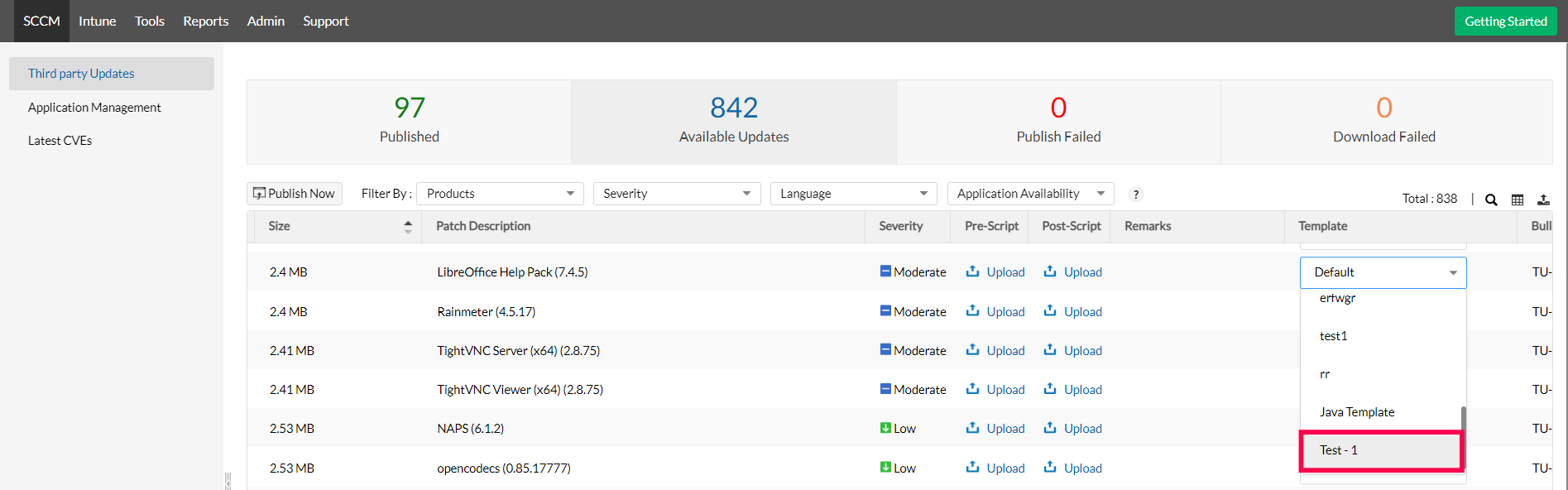Choose 'Java Template' from template list
This screenshot has width=1568, height=490.
click(1357, 412)
